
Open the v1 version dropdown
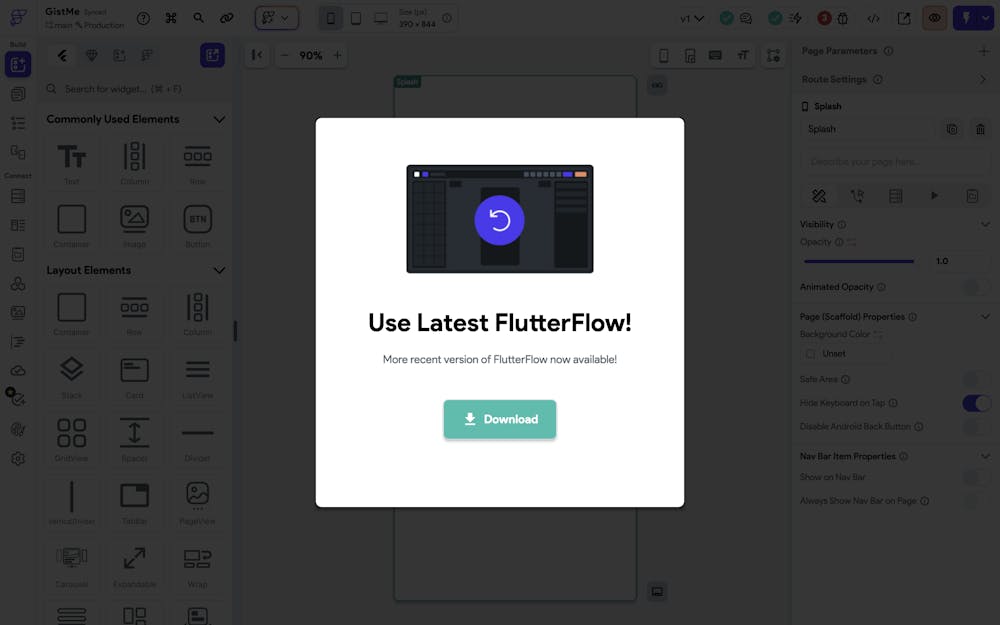691,18
